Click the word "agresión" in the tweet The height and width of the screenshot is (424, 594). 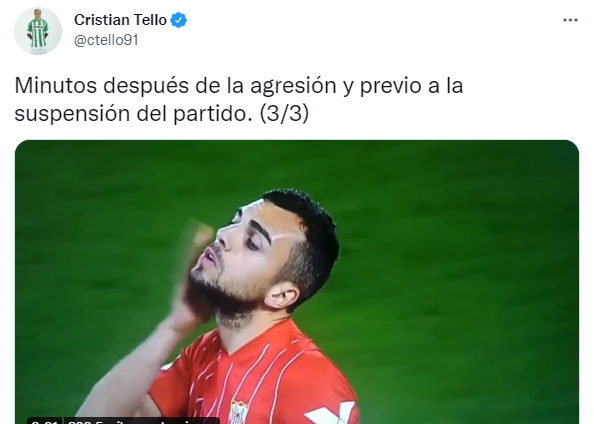point(293,86)
